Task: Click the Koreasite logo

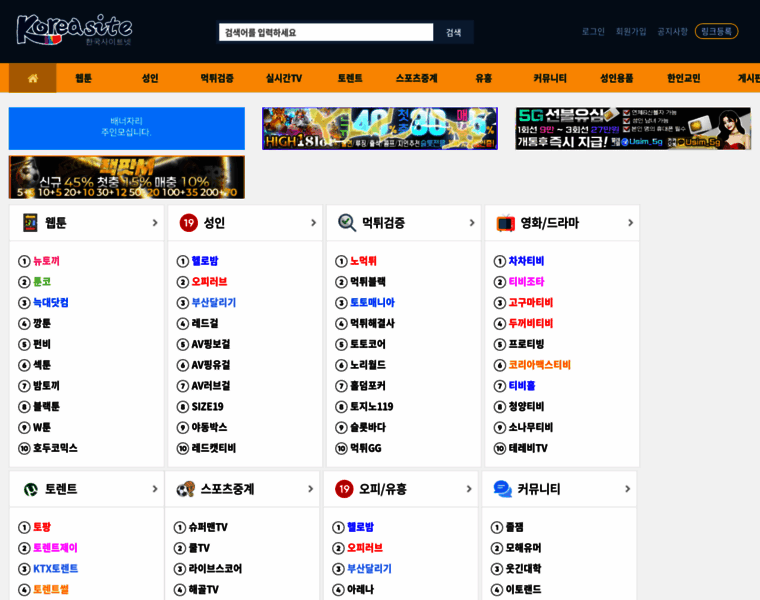Action: (74, 30)
